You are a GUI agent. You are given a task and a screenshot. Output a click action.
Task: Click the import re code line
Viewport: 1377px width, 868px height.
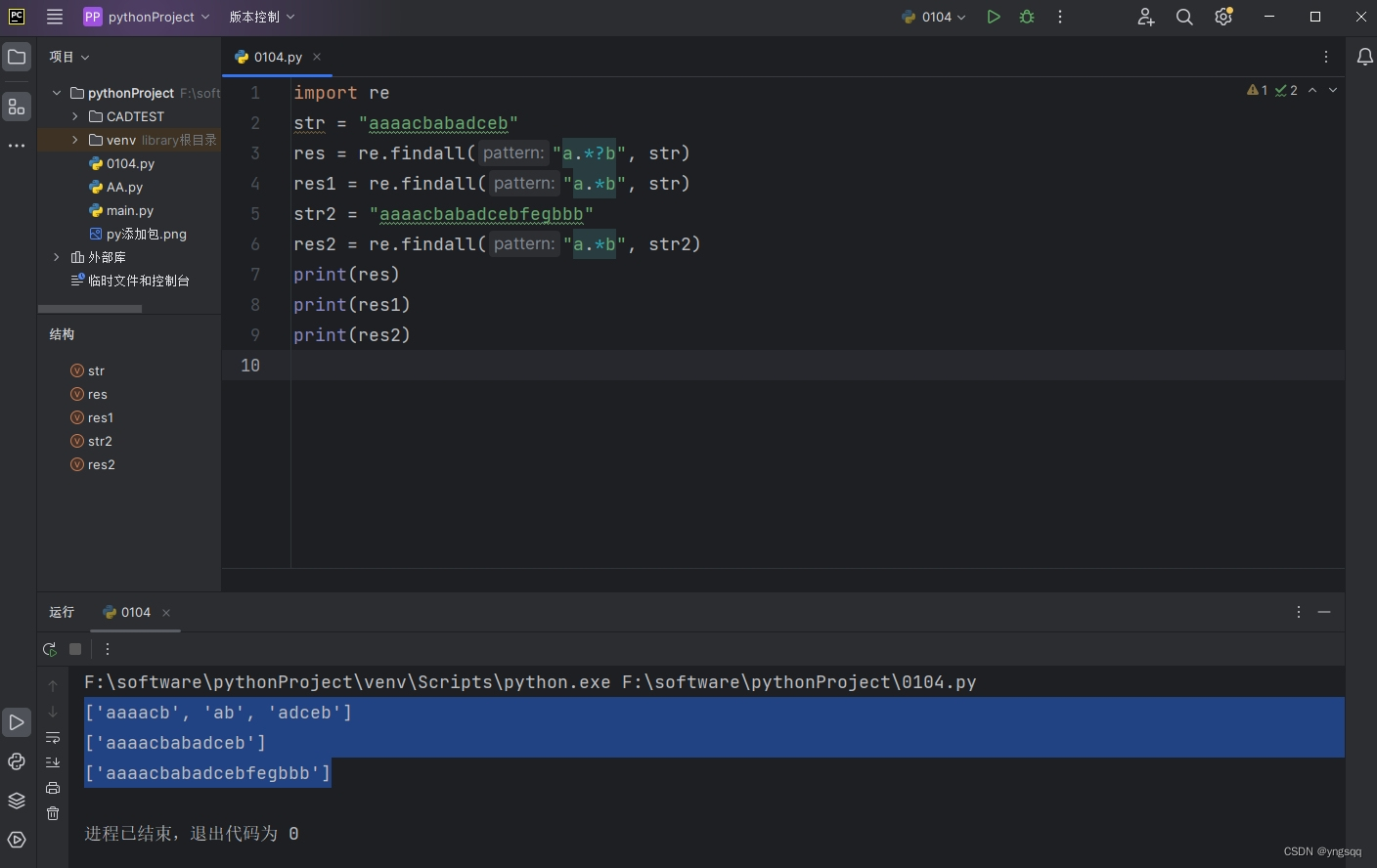tap(341, 93)
